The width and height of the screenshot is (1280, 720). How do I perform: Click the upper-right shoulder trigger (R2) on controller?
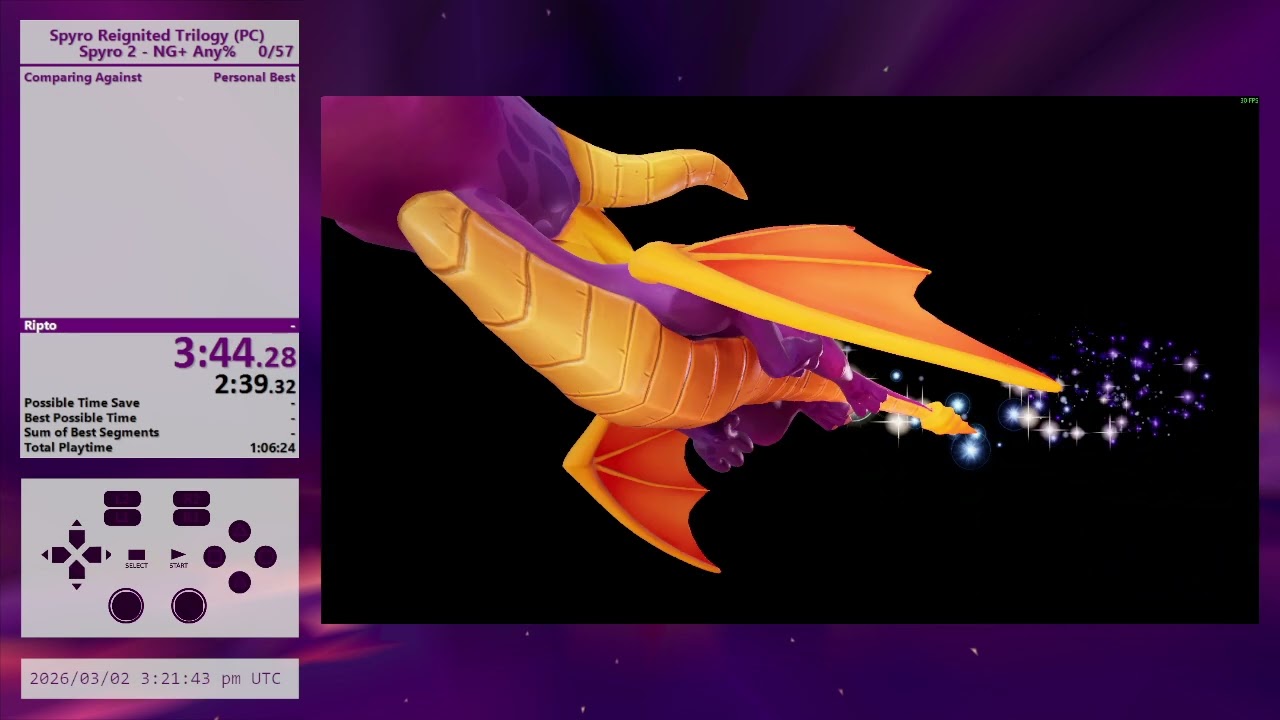191,499
